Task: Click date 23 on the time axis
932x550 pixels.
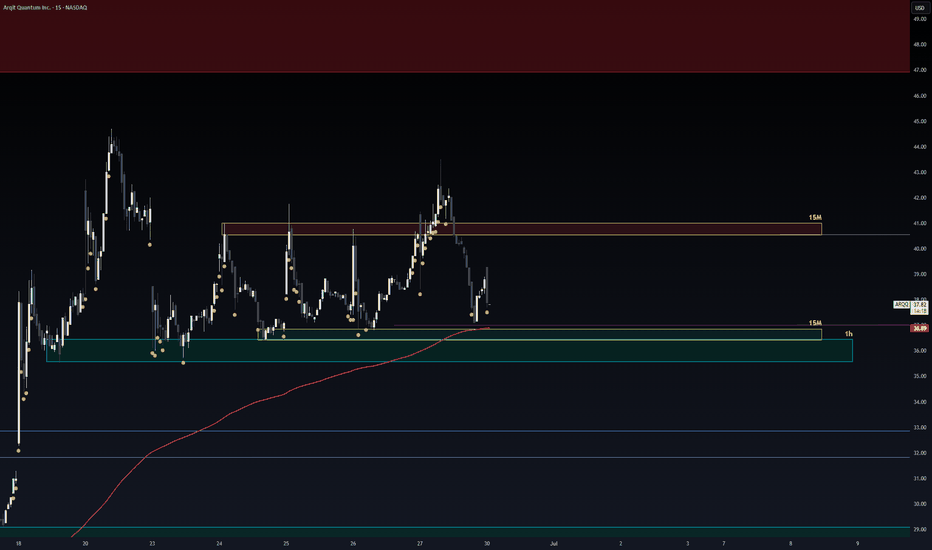Action: click(x=152, y=543)
